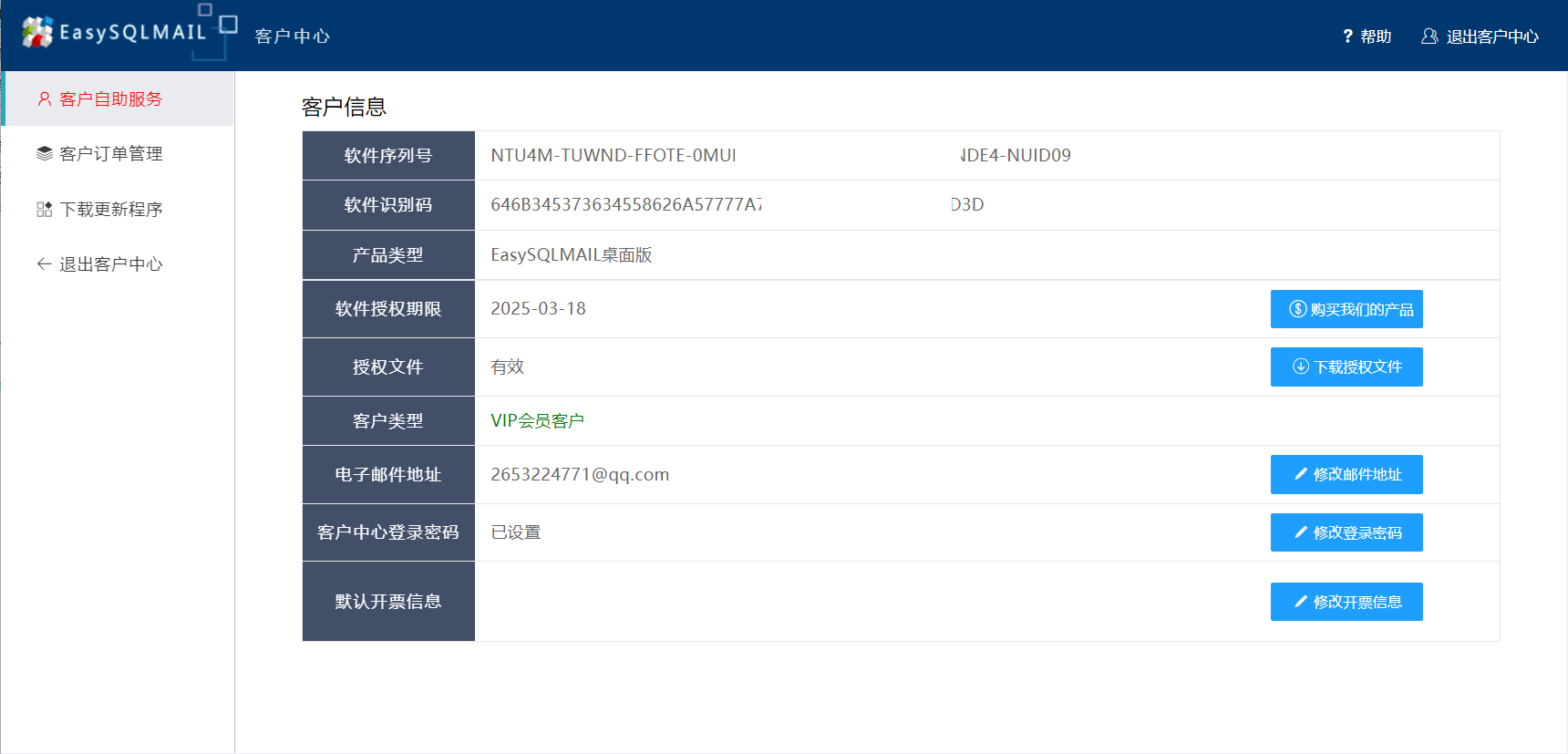Screen dimensions: 1568x754
Task: Click the question mark help icon
Action: pos(1347,36)
